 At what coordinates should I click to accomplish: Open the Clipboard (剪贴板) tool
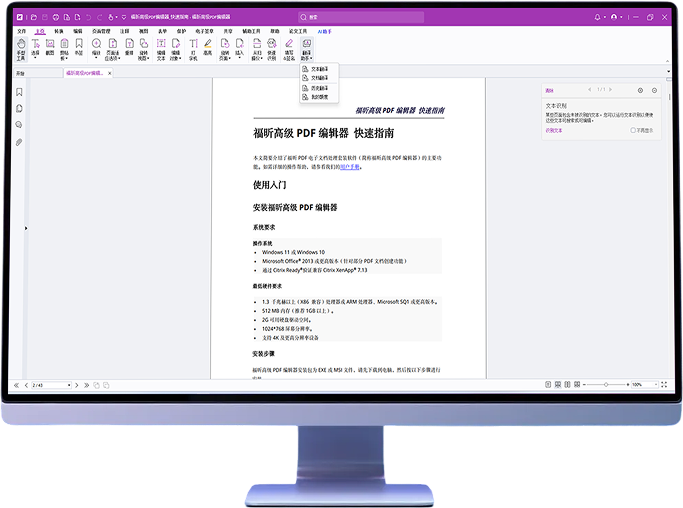(64, 48)
